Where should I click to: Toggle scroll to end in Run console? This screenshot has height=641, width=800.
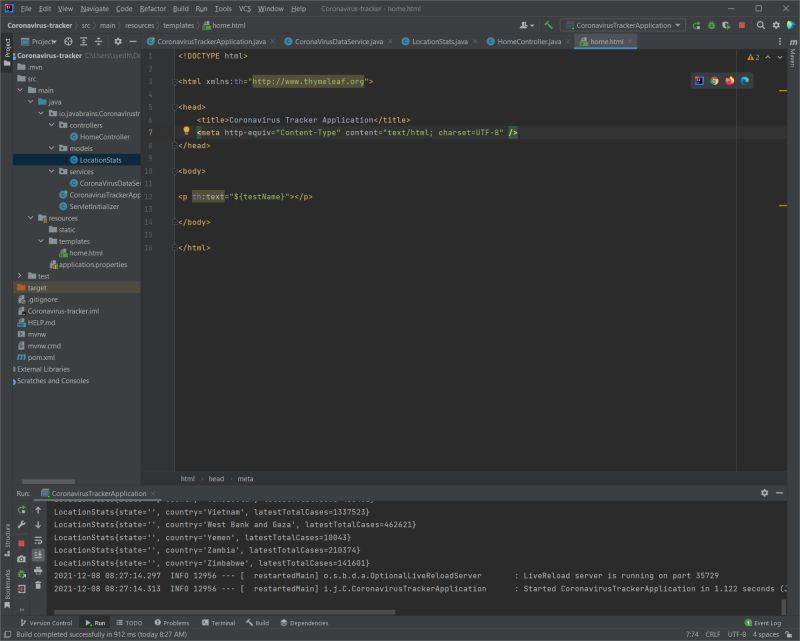(38, 555)
